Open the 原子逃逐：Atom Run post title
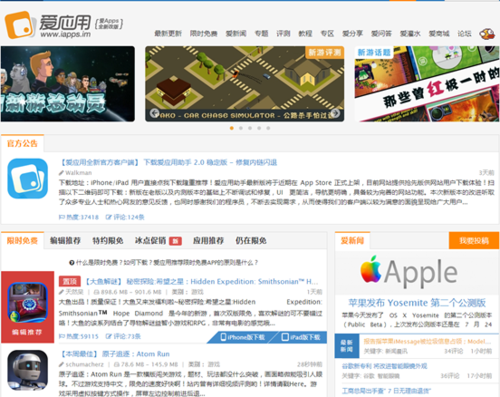The height and width of the screenshot is (397, 500). click(115, 354)
